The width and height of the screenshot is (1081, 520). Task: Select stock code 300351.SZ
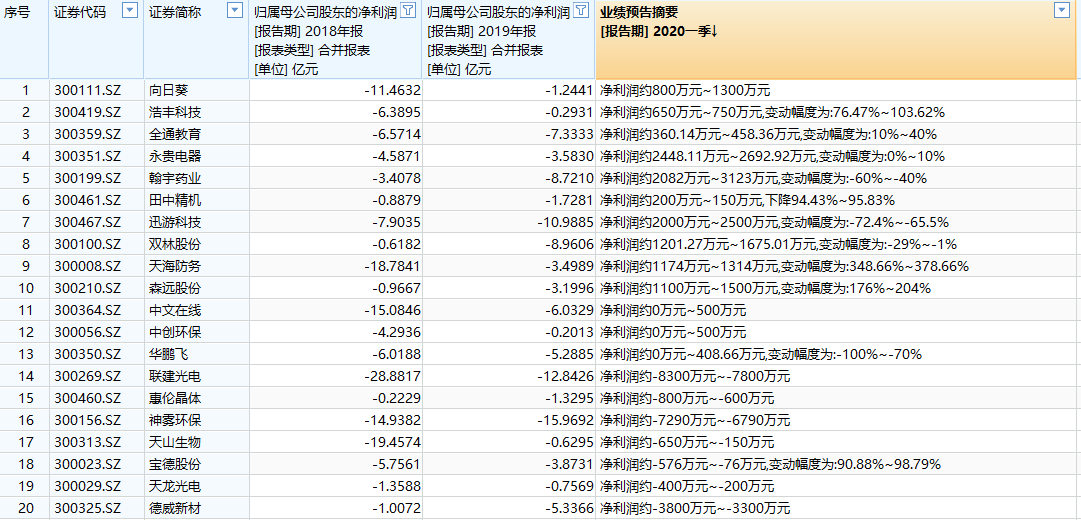click(x=88, y=156)
